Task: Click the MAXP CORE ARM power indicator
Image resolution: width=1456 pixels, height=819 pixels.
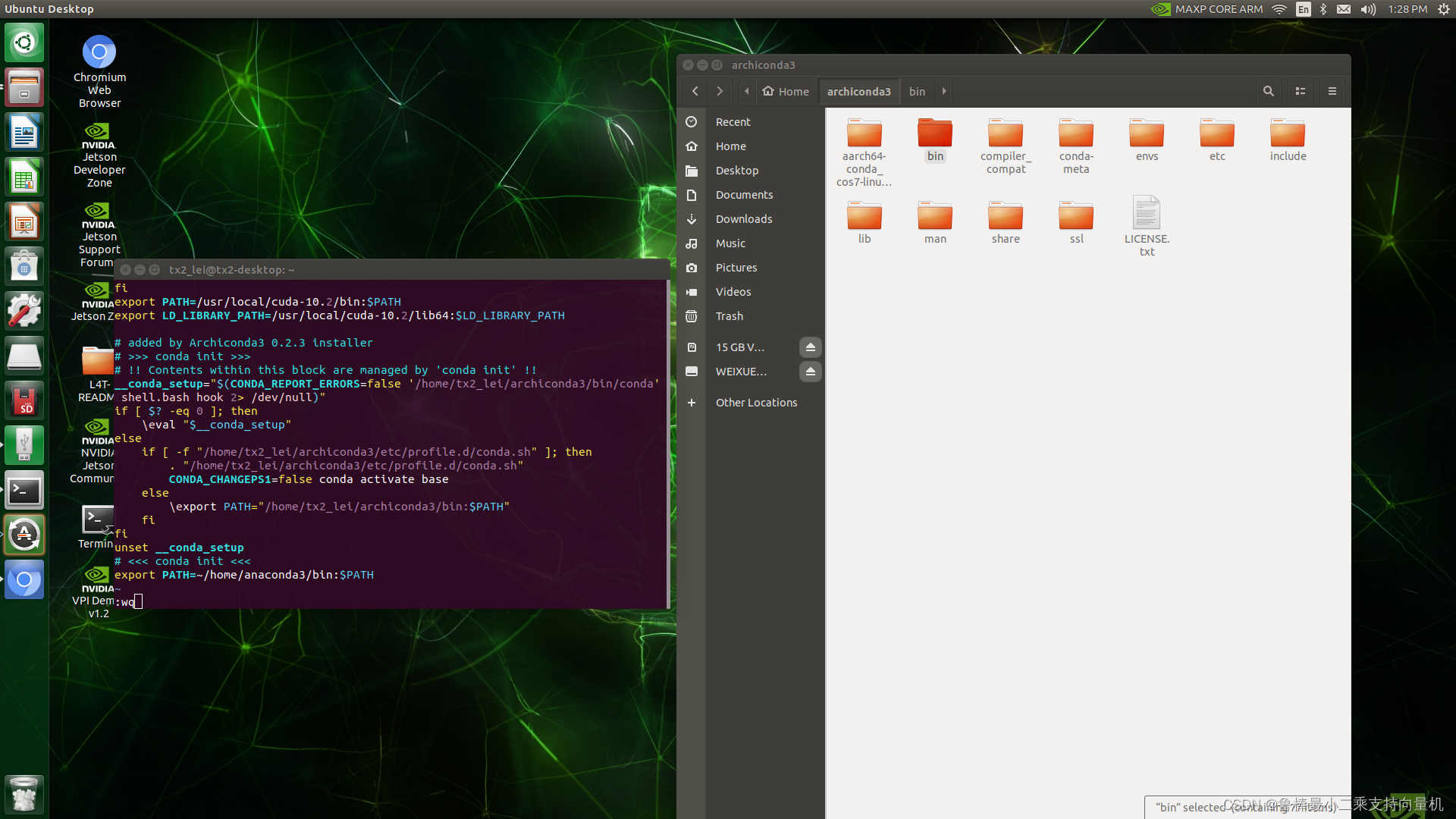Action: pos(1207,9)
